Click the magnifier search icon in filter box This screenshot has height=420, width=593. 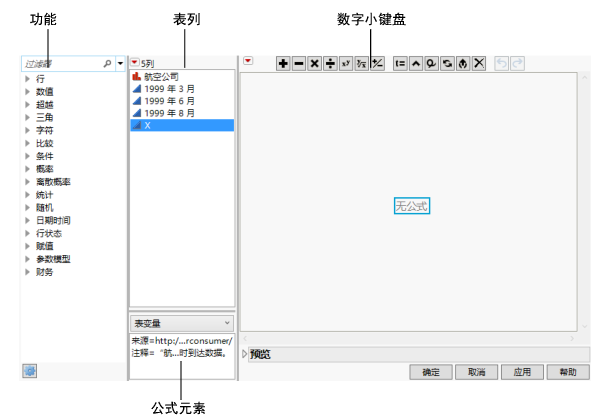click(x=107, y=64)
